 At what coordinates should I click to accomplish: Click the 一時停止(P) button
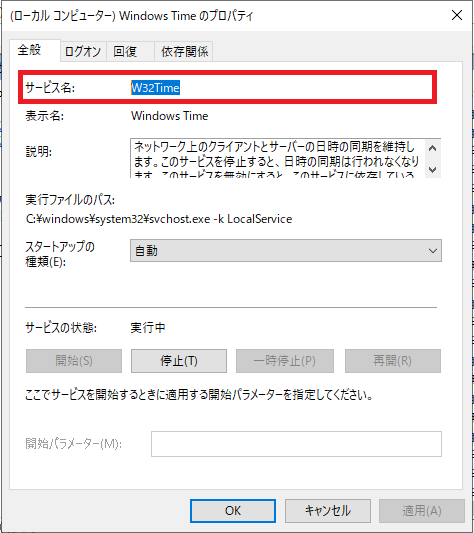coord(285,361)
